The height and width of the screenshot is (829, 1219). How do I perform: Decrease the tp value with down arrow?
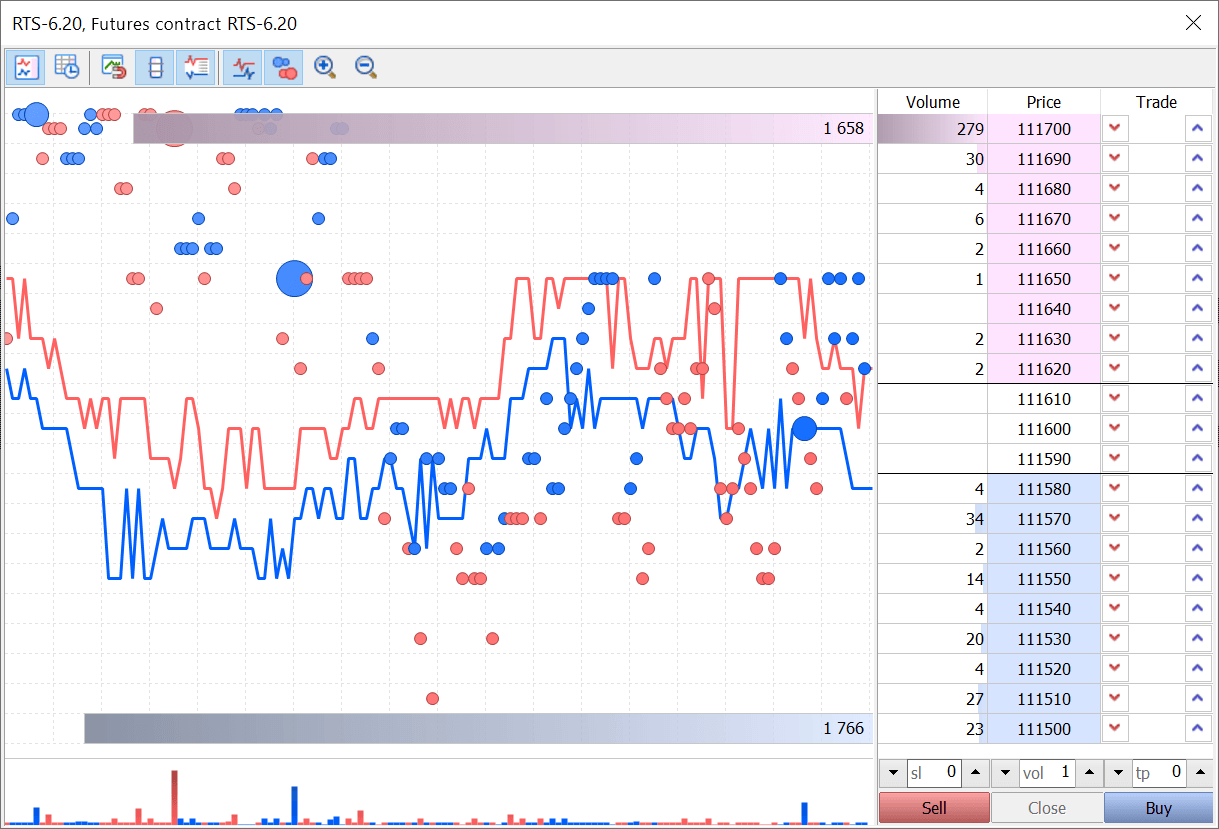tap(1118, 773)
